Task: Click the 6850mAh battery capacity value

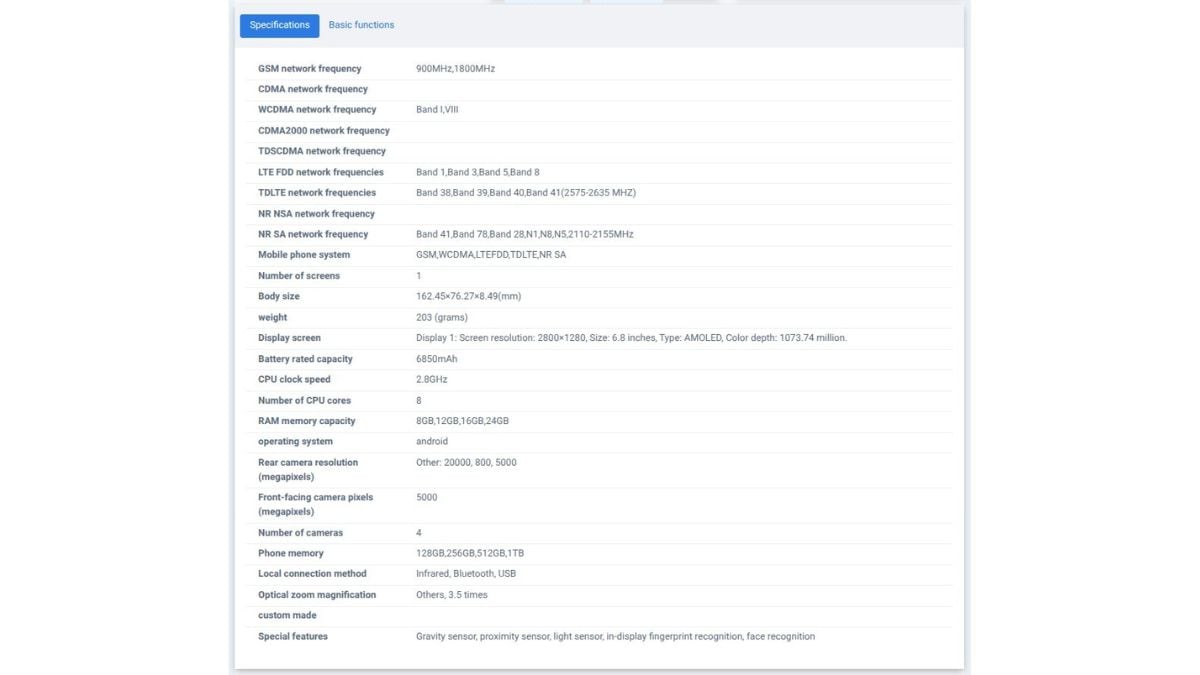Action: 437,359
